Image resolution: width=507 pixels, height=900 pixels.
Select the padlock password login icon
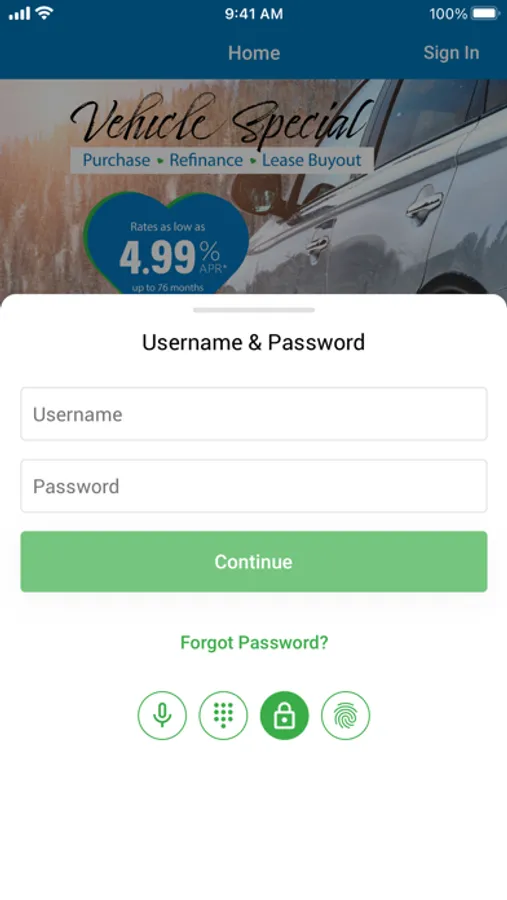pyautogui.click(x=284, y=715)
